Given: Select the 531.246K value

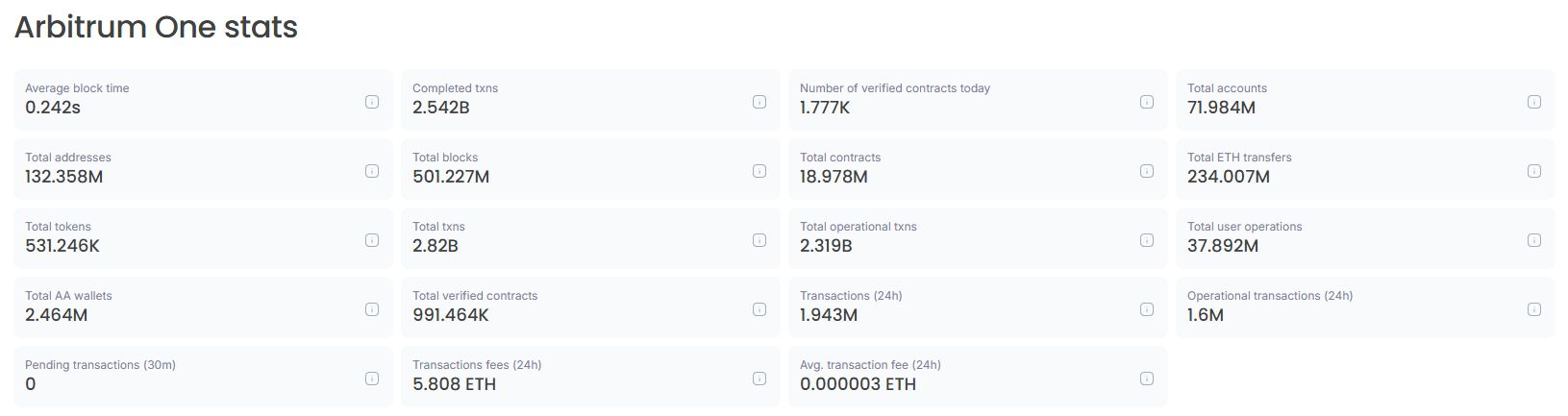Looking at the screenshot, I should [x=62, y=246].
